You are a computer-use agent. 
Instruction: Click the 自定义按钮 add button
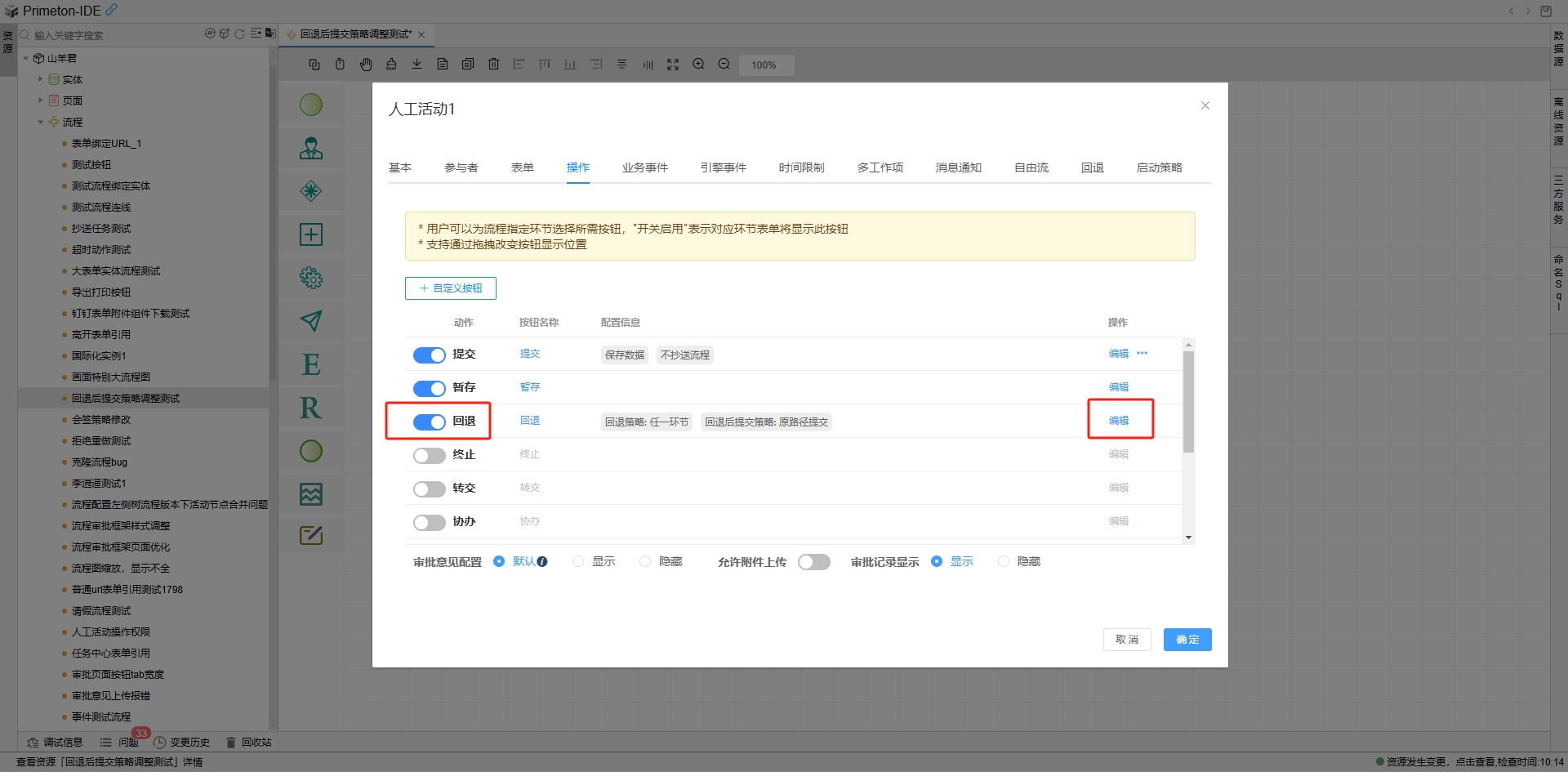click(x=451, y=288)
